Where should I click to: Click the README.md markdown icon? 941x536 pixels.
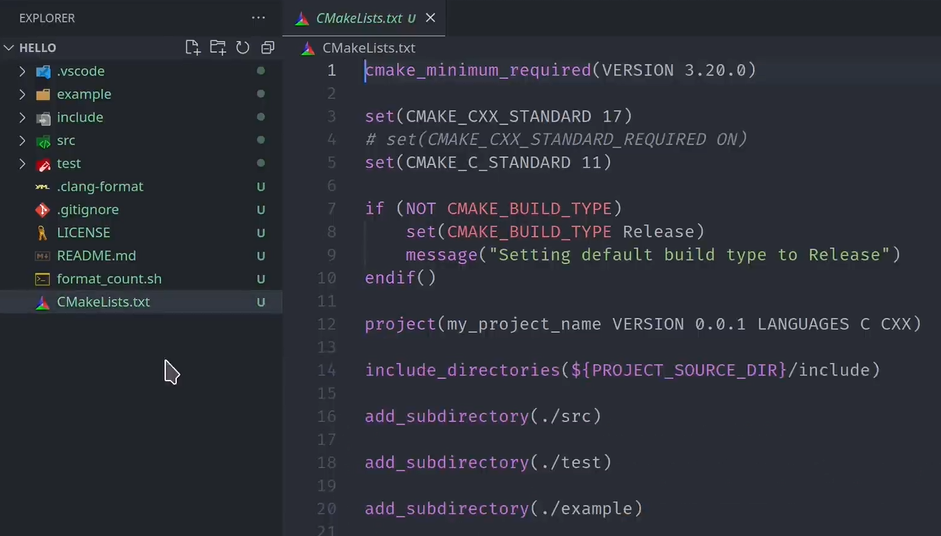pos(42,256)
